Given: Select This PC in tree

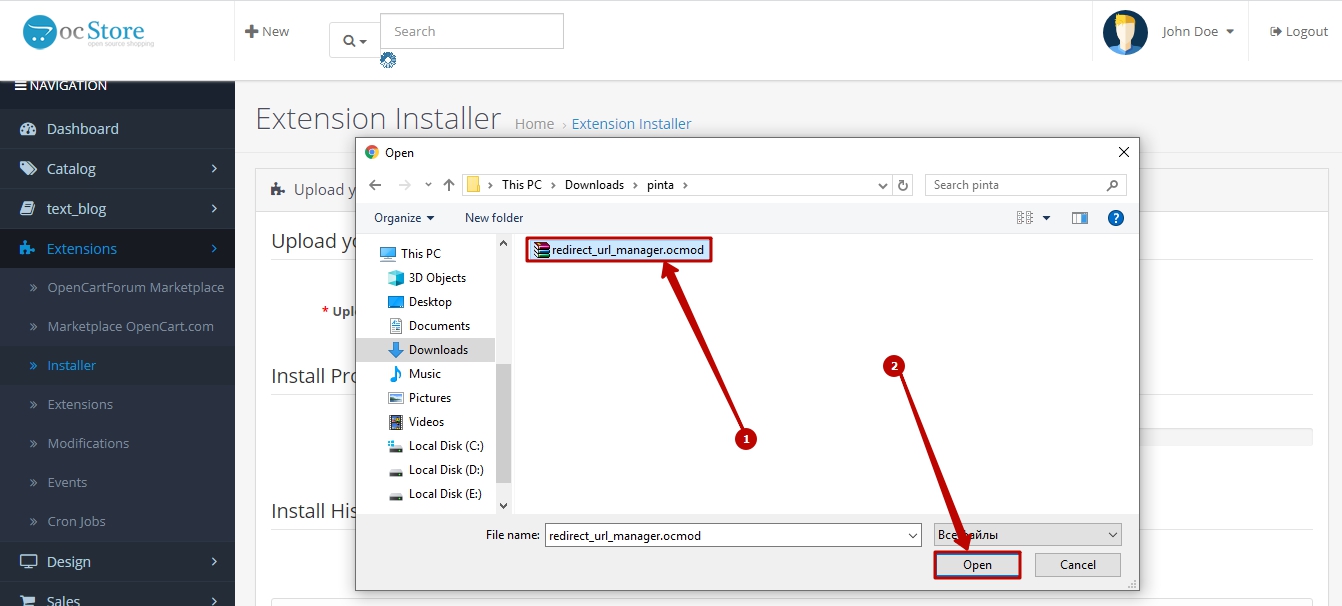Looking at the screenshot, I should (420, 254).
